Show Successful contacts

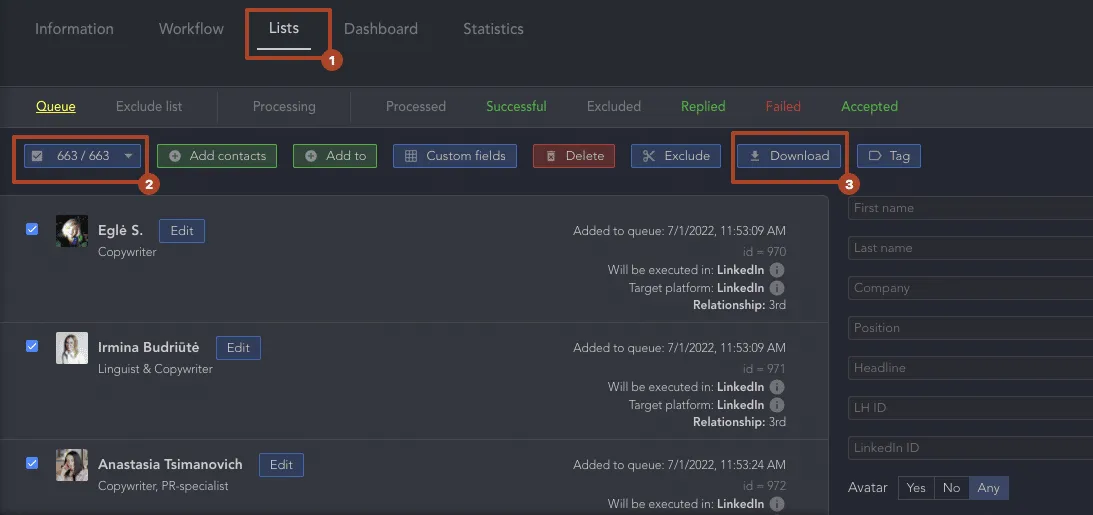(x=516, y=107)
